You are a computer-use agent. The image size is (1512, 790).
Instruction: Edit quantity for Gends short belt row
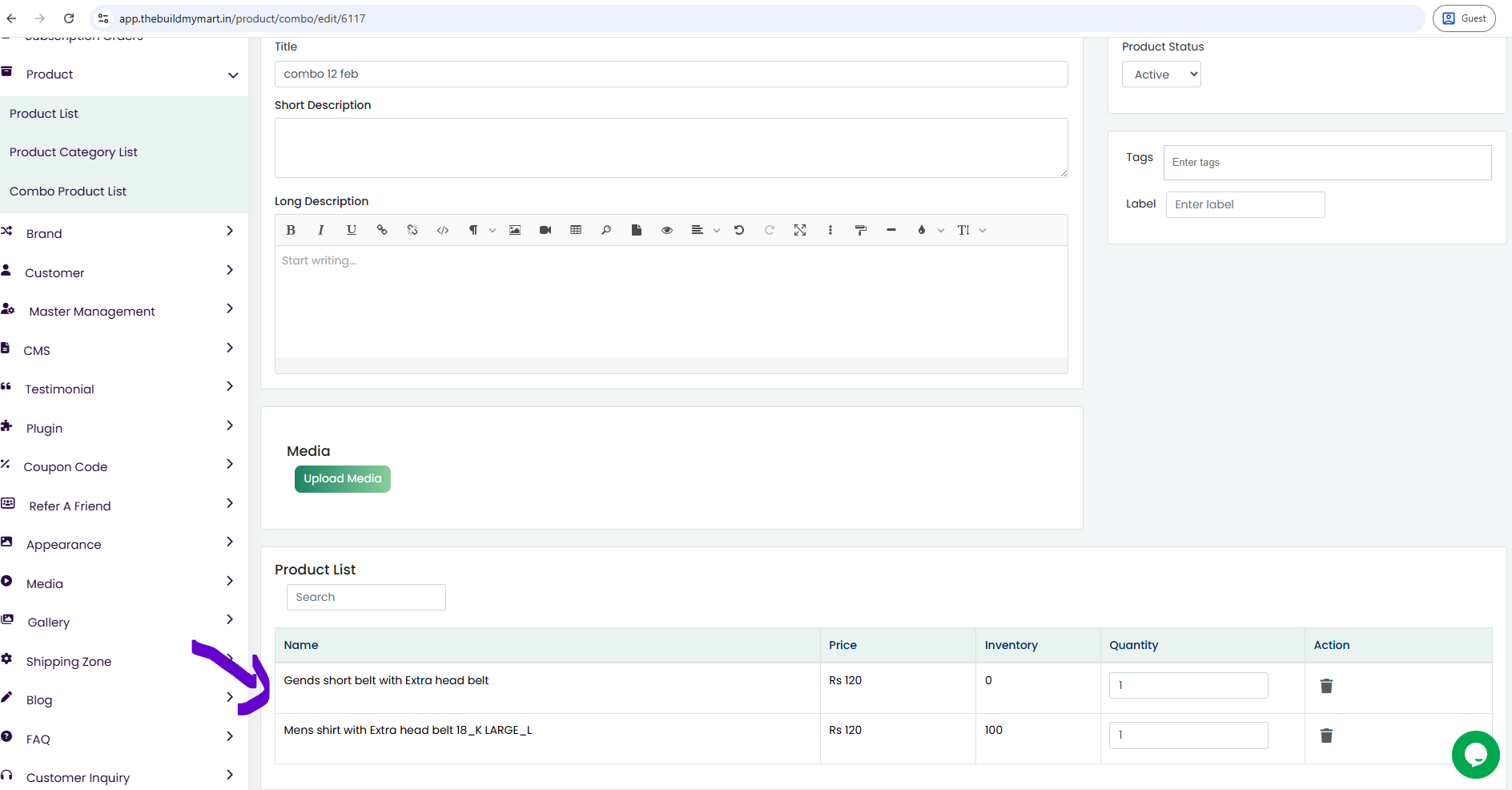click(x=1188, y=686)
